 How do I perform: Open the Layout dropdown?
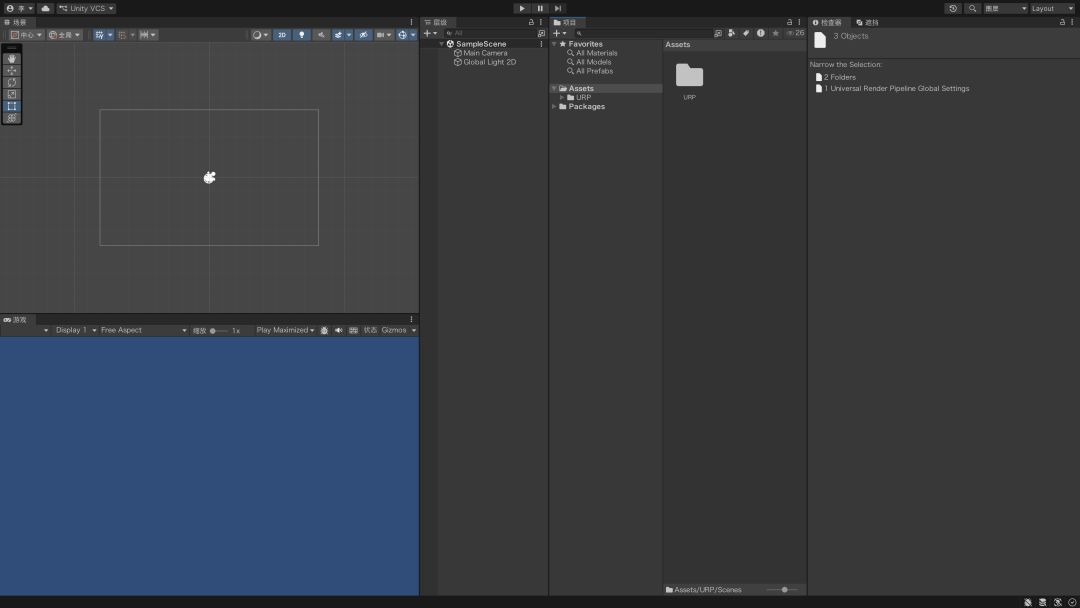pos(1052,8)
